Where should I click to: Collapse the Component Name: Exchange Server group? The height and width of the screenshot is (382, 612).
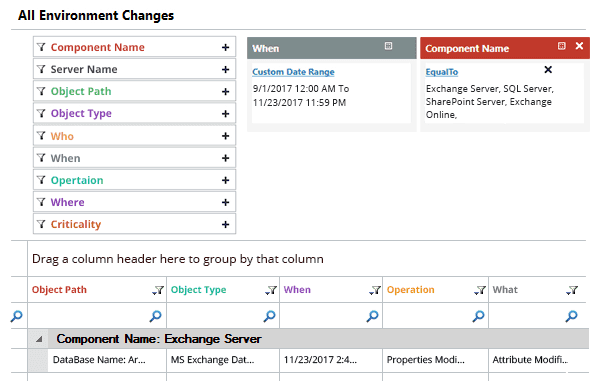point(39,339)
